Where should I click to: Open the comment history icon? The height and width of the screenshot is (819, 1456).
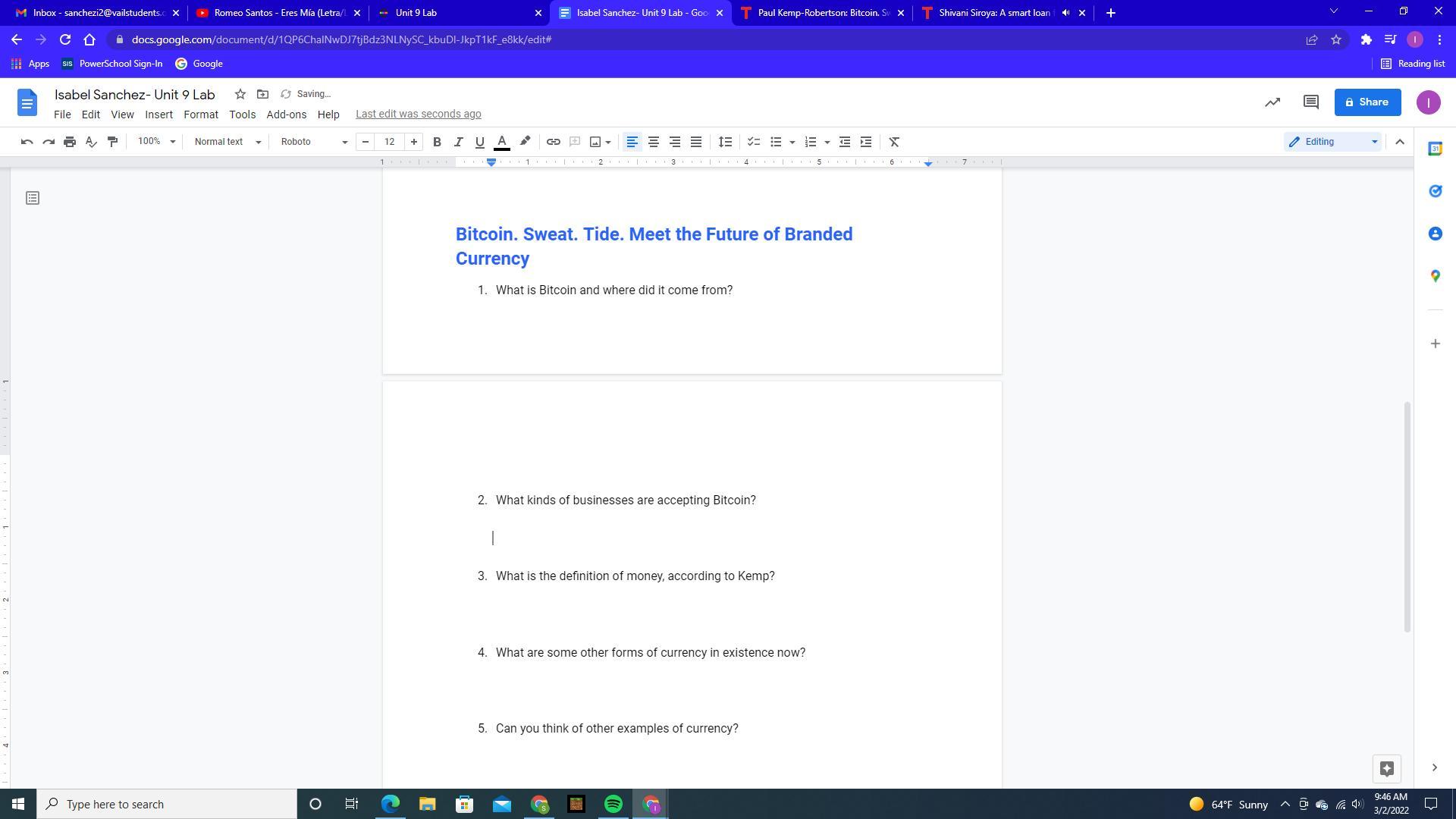click(1310, 102)
